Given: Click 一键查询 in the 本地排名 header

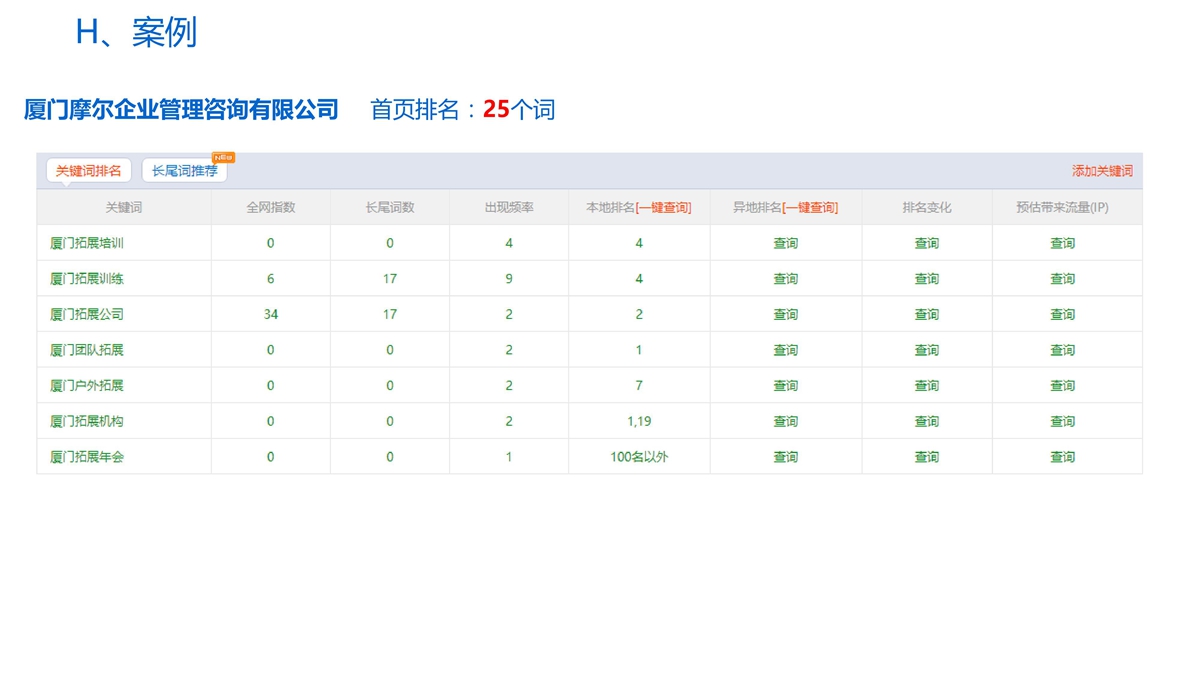Looking at the screenshot, I should [x=663, y=208].
